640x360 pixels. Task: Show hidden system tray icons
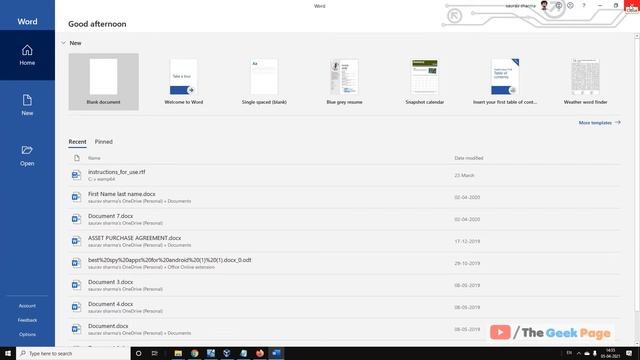point(578,353)
